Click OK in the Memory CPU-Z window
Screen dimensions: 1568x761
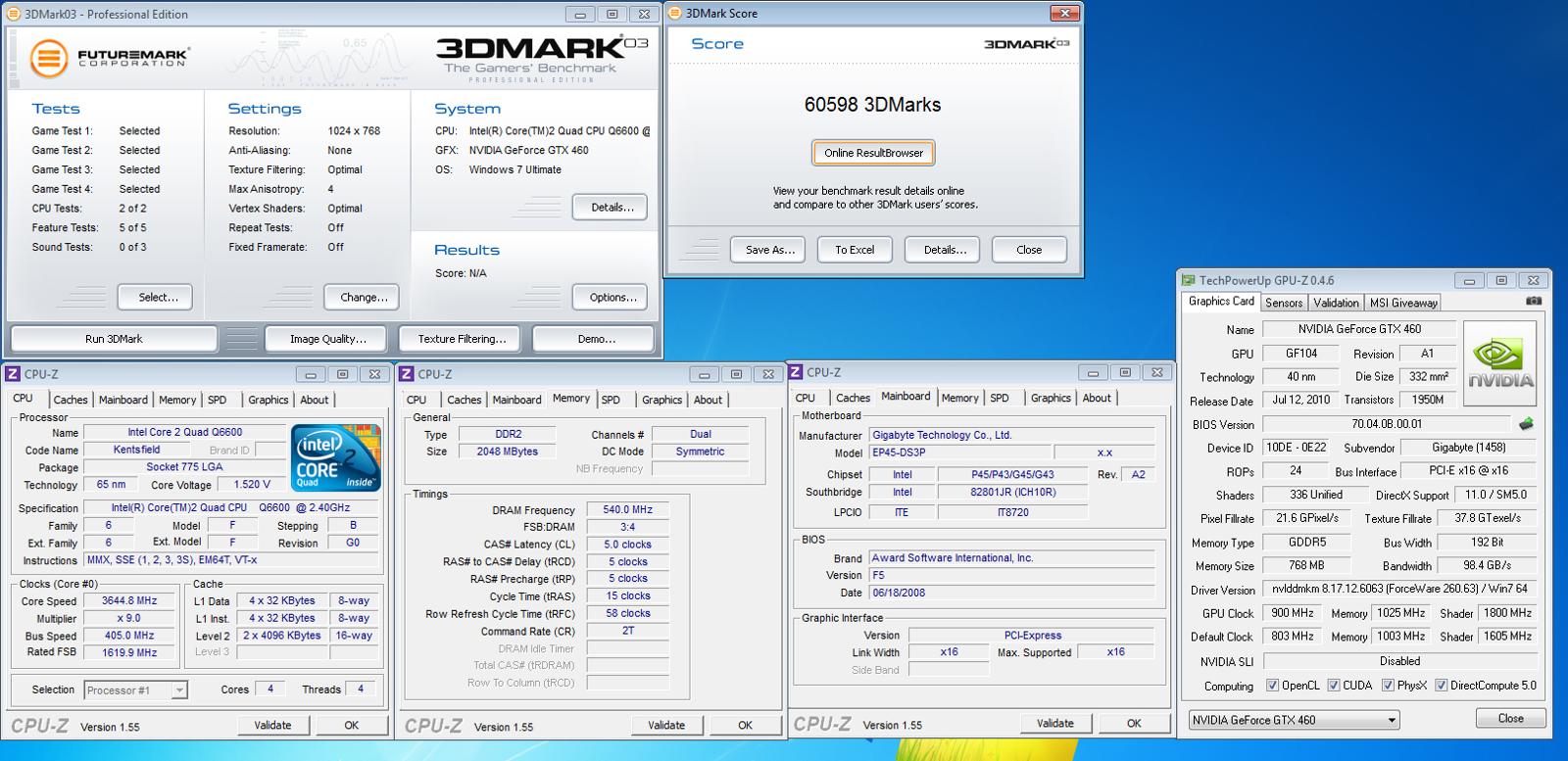tap(745, 726)
